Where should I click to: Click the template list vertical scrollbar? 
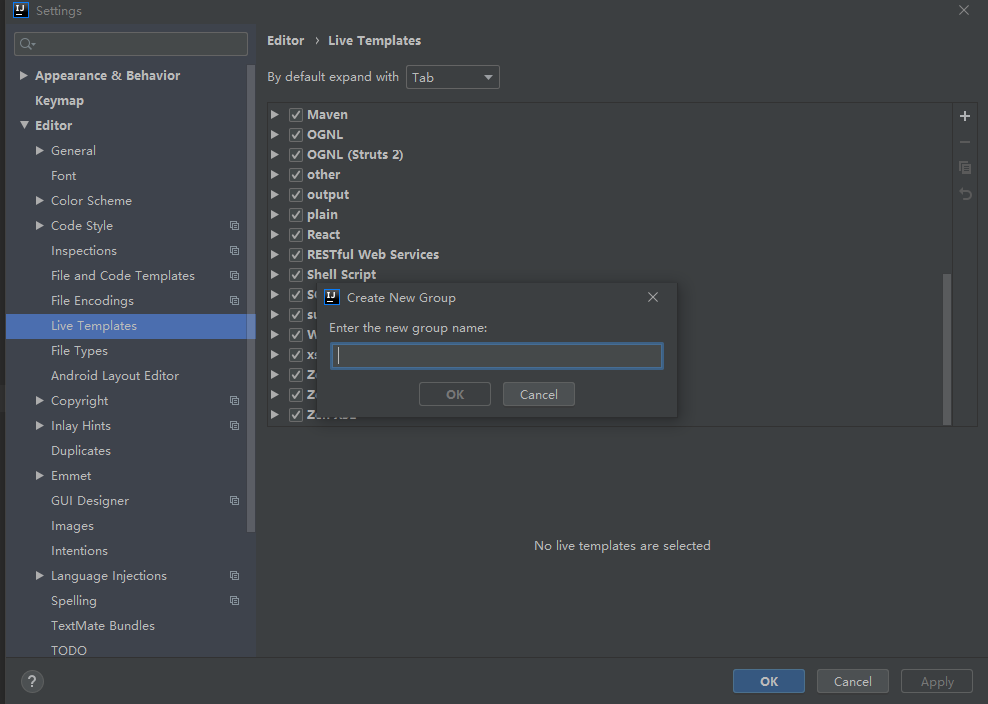947,348
